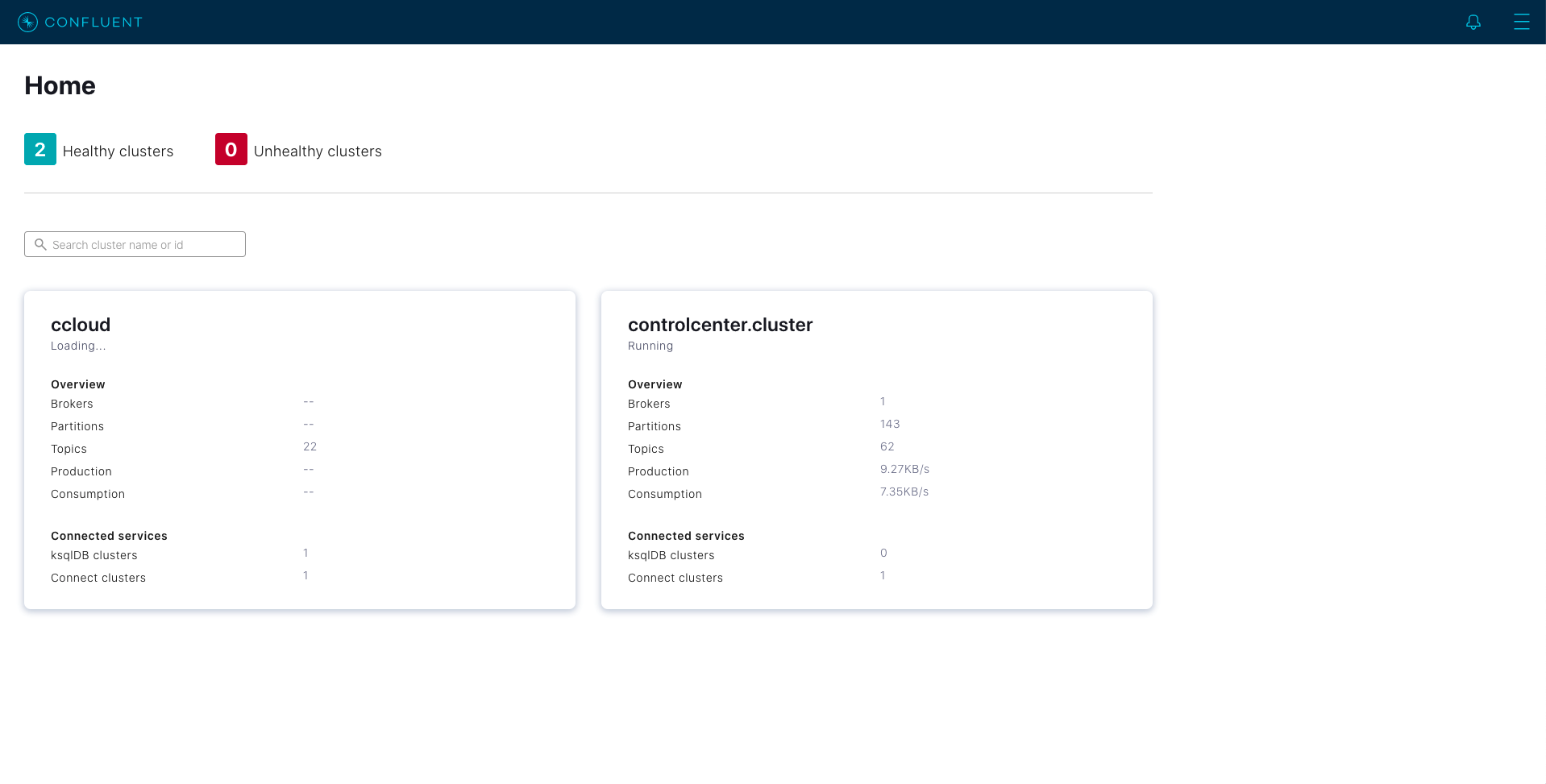Image resolution: width=1546 pixels, height=784 pixels.
Task: Click the Unhealthy clusters label
Action: tap(318, 151)
